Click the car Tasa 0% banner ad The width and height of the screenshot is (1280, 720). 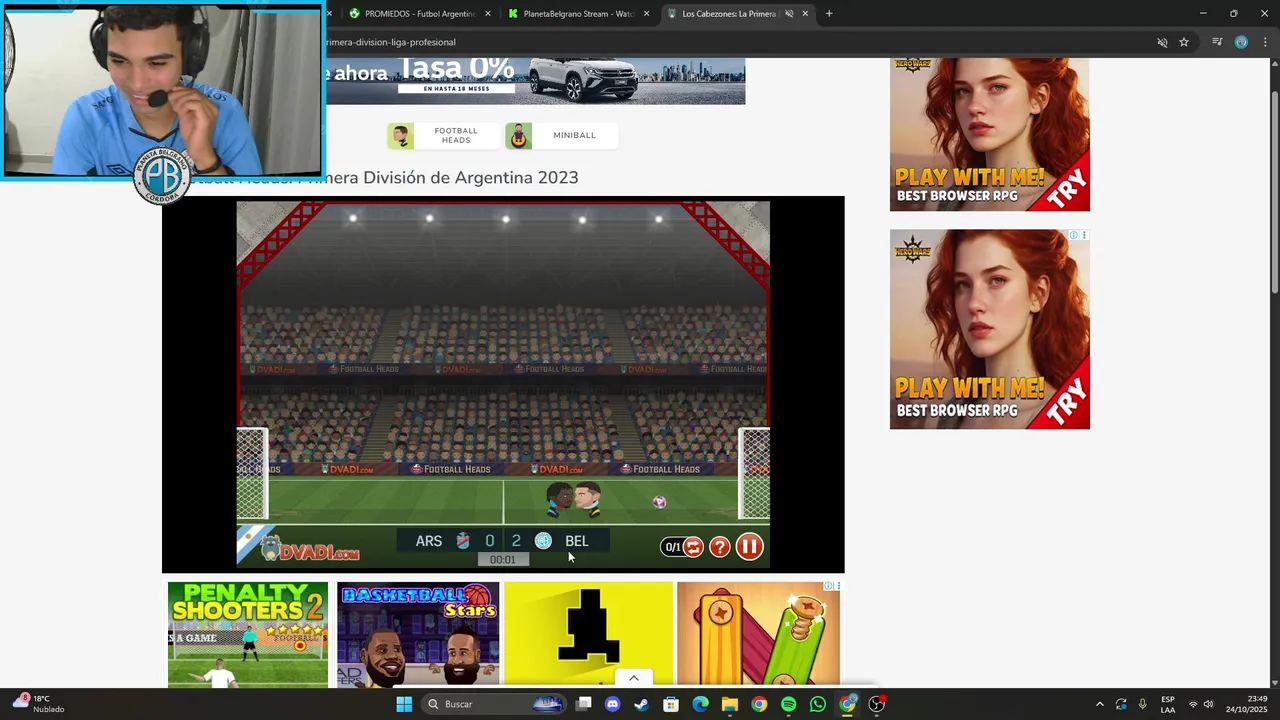click(x=535, y=81)
